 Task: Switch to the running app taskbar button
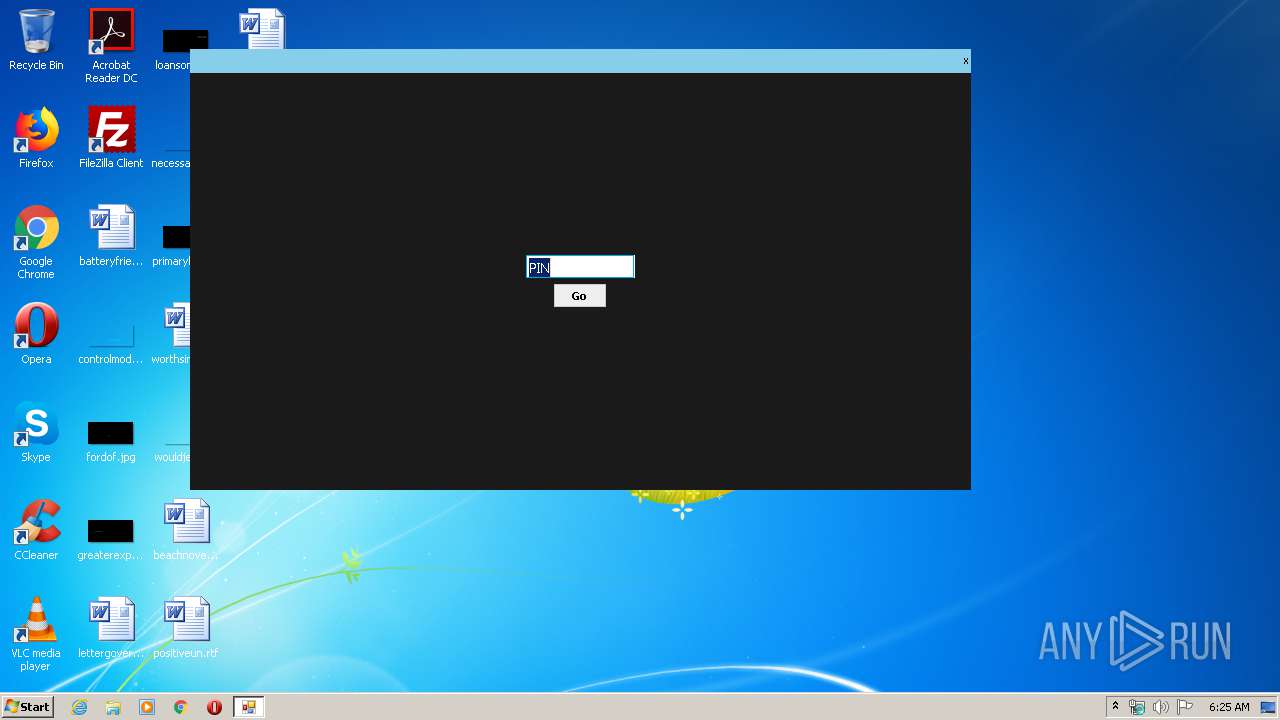click(x=248, y=707)
